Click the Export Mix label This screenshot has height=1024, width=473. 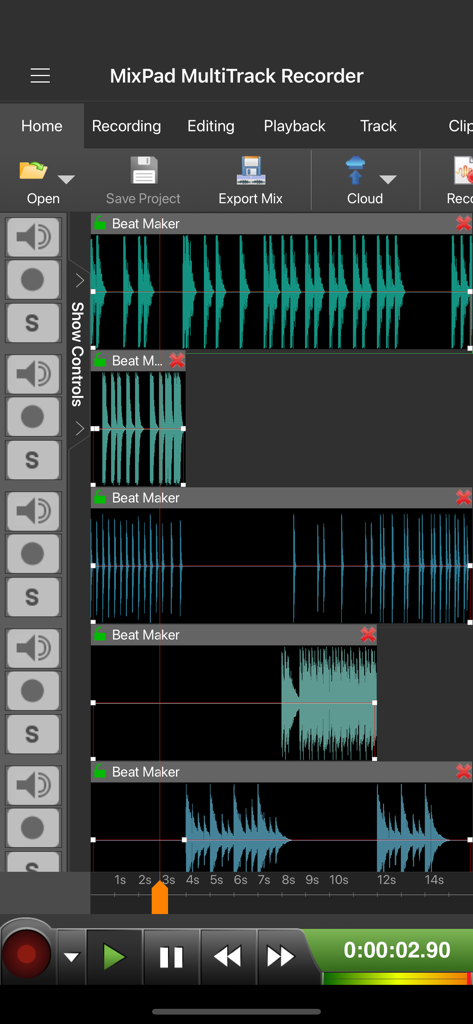click(251, 199)
